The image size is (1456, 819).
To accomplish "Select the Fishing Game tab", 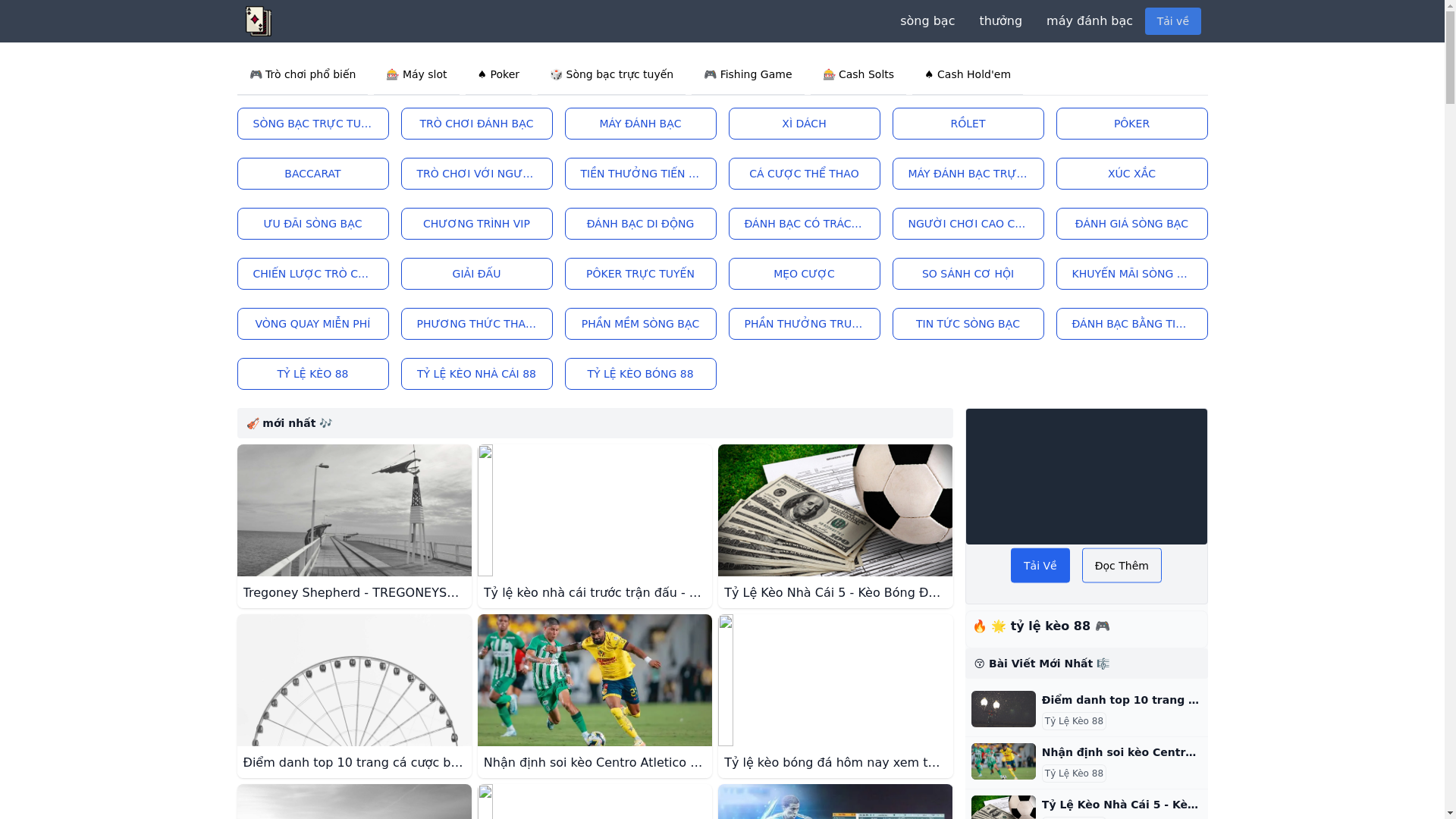I will (x=748, y=74).
